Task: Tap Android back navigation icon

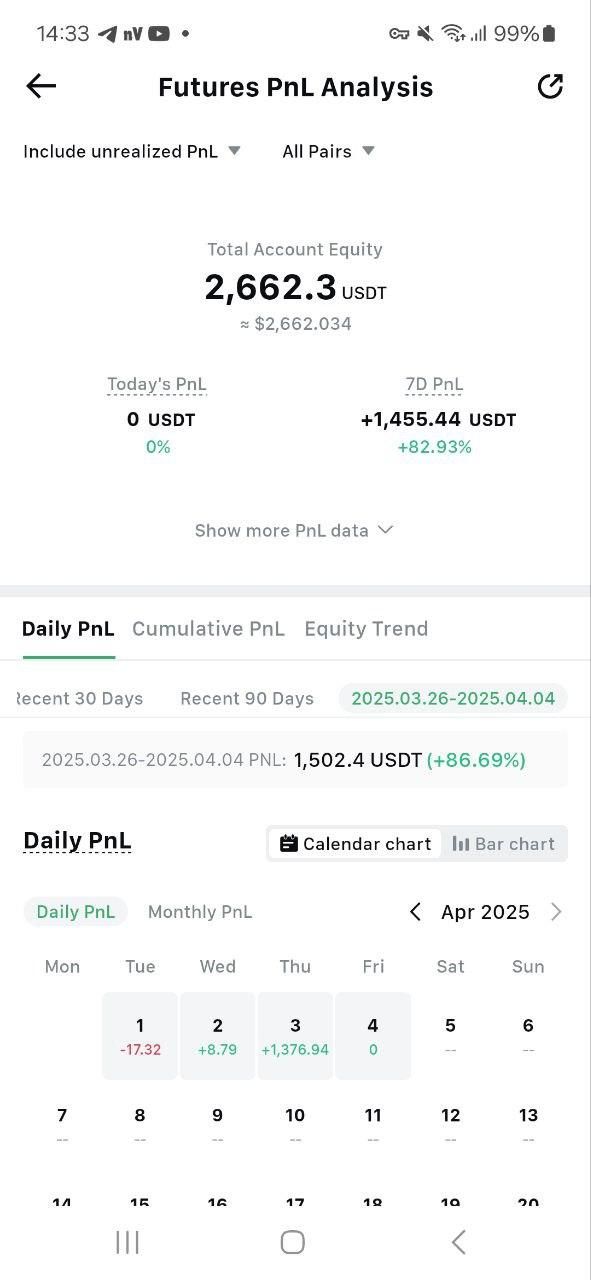Action: coord(459,1242)
